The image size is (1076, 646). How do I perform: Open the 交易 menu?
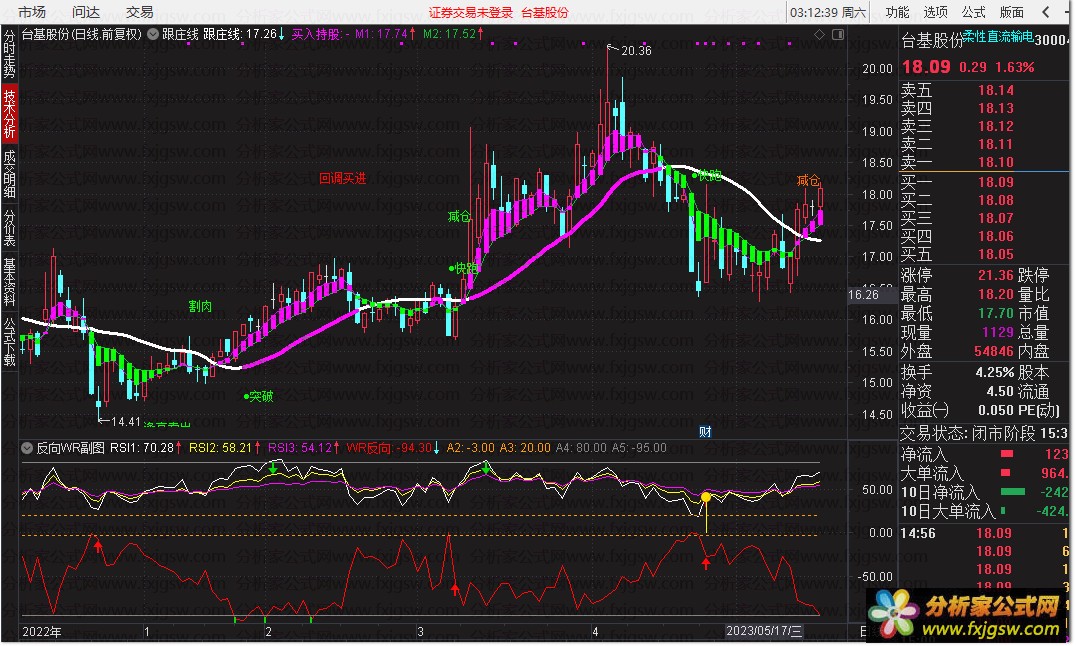click(139, 12)
